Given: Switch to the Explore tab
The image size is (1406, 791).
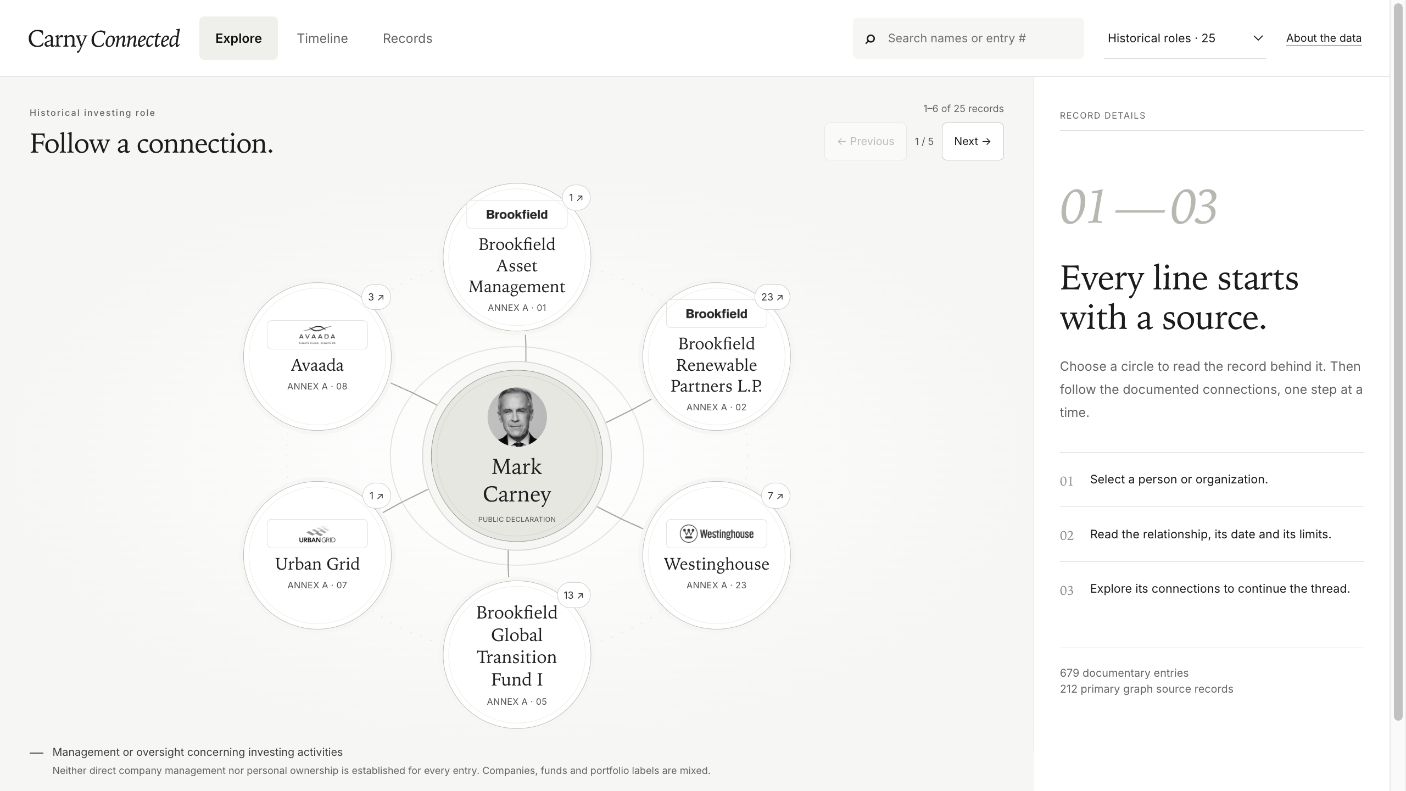Looking at the screenshot, I should pyautogui.click(x=238, y=38).
